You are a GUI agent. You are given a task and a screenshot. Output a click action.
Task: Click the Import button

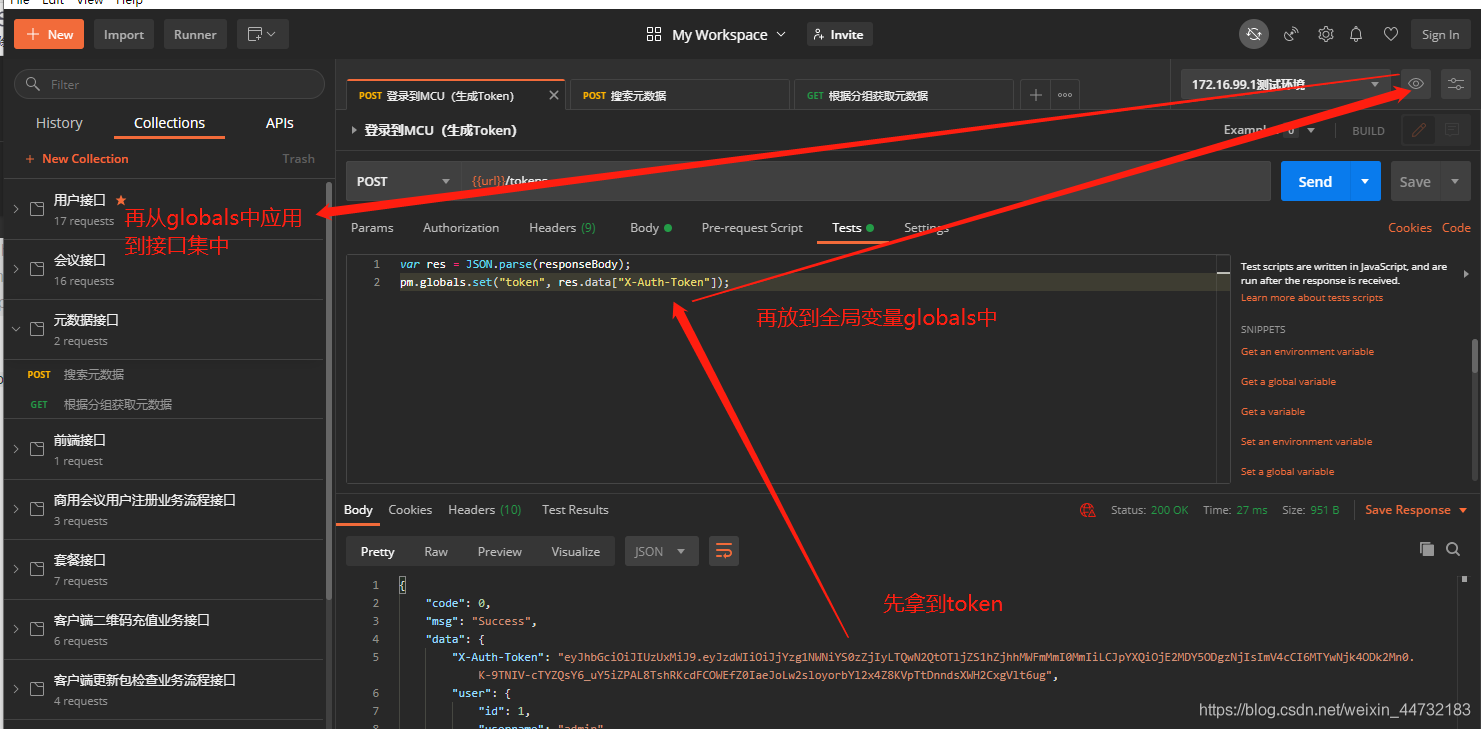tap(124, 34)
